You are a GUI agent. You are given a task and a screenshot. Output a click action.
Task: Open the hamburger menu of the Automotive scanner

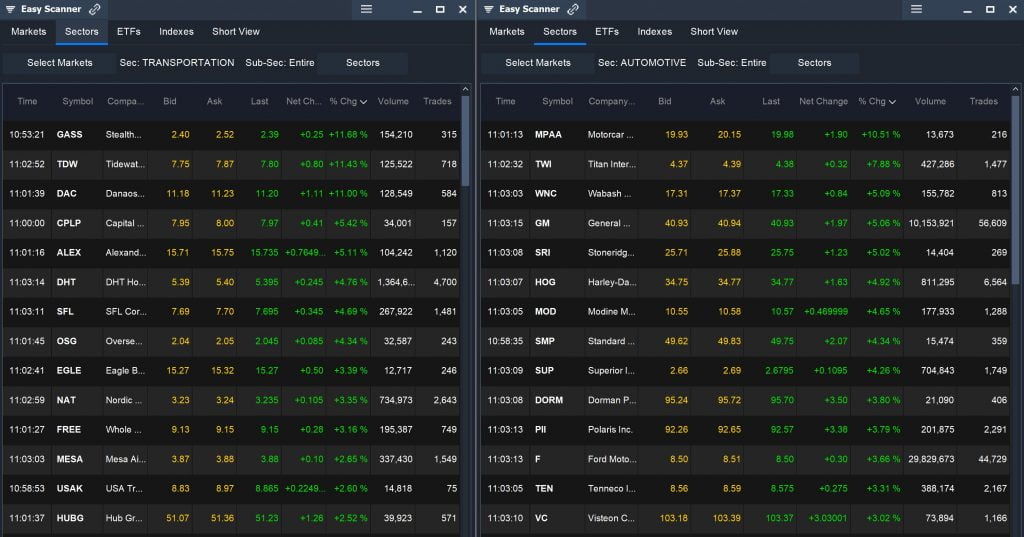(917, 9)
